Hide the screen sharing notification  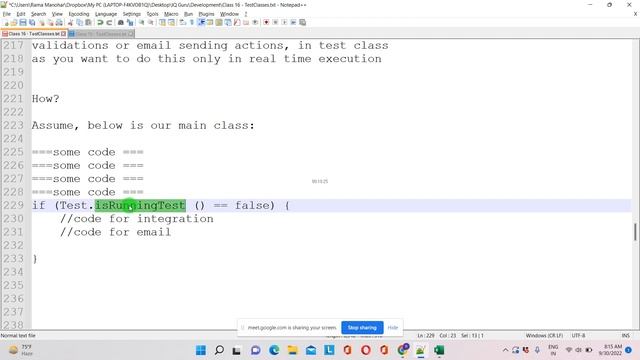393,327
